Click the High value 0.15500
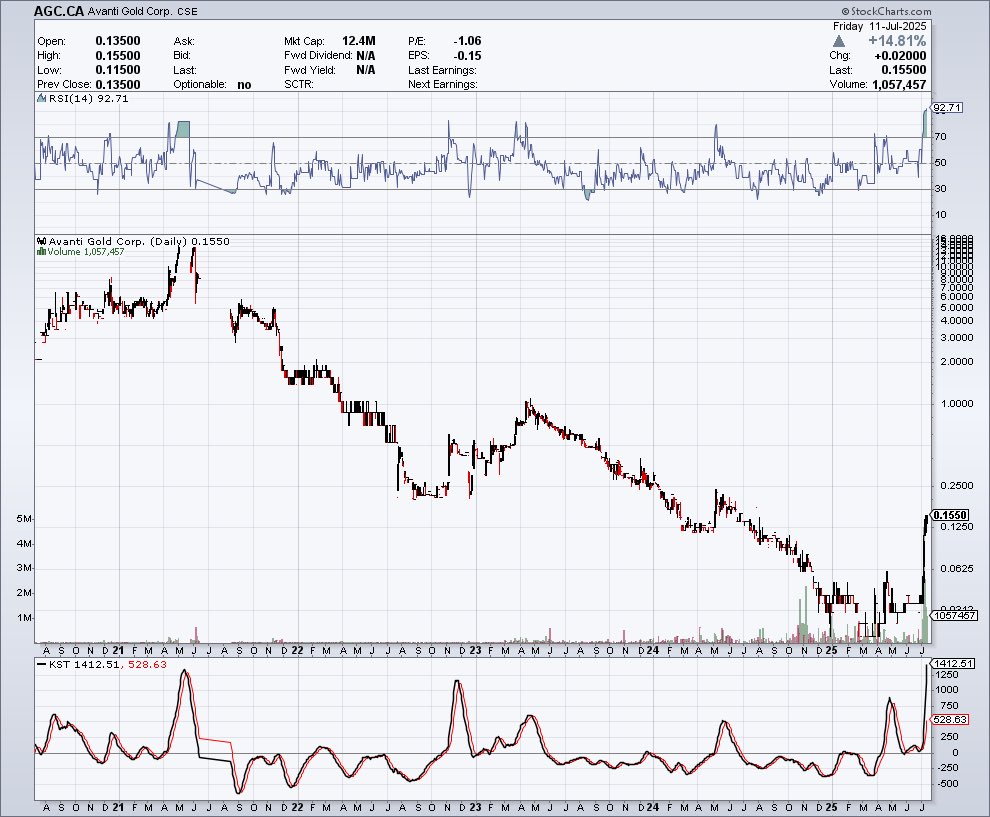Image resolution: width=990 pixels, height=817 pixels. click(118, 56)
